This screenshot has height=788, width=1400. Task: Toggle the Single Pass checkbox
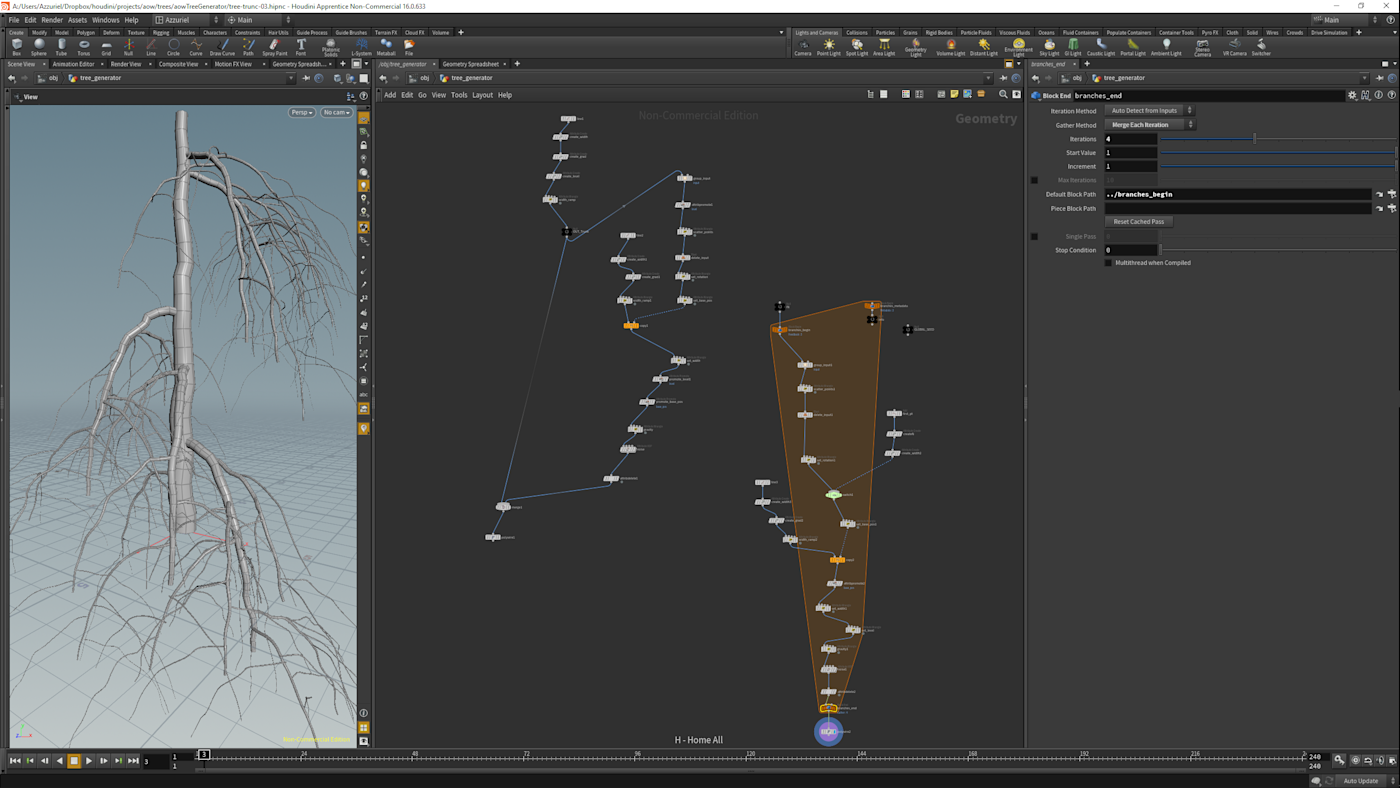tap(1034, 237)
